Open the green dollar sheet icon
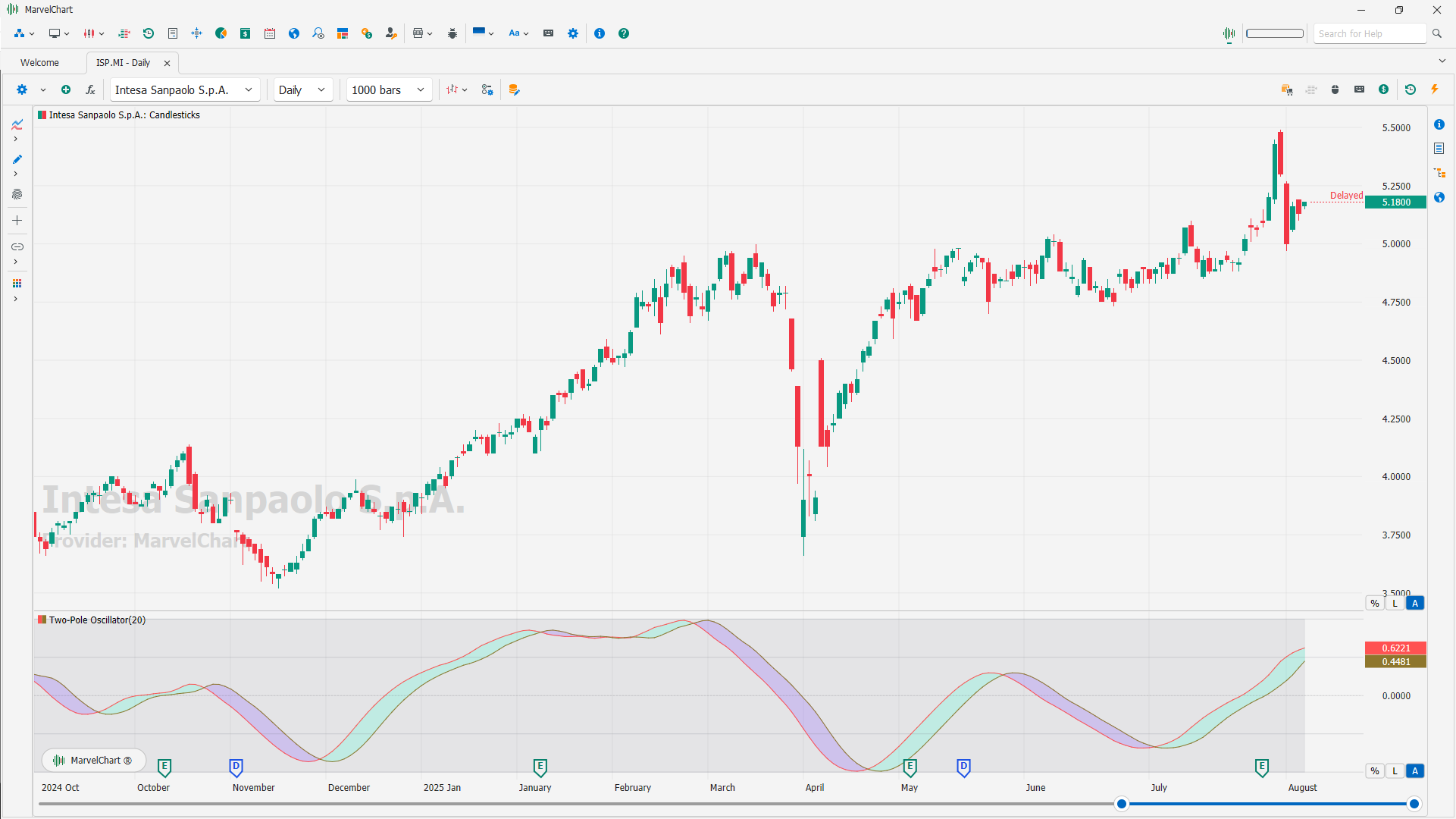The image size is (1456, 819). pyautogui.click(x=245, y=33)
